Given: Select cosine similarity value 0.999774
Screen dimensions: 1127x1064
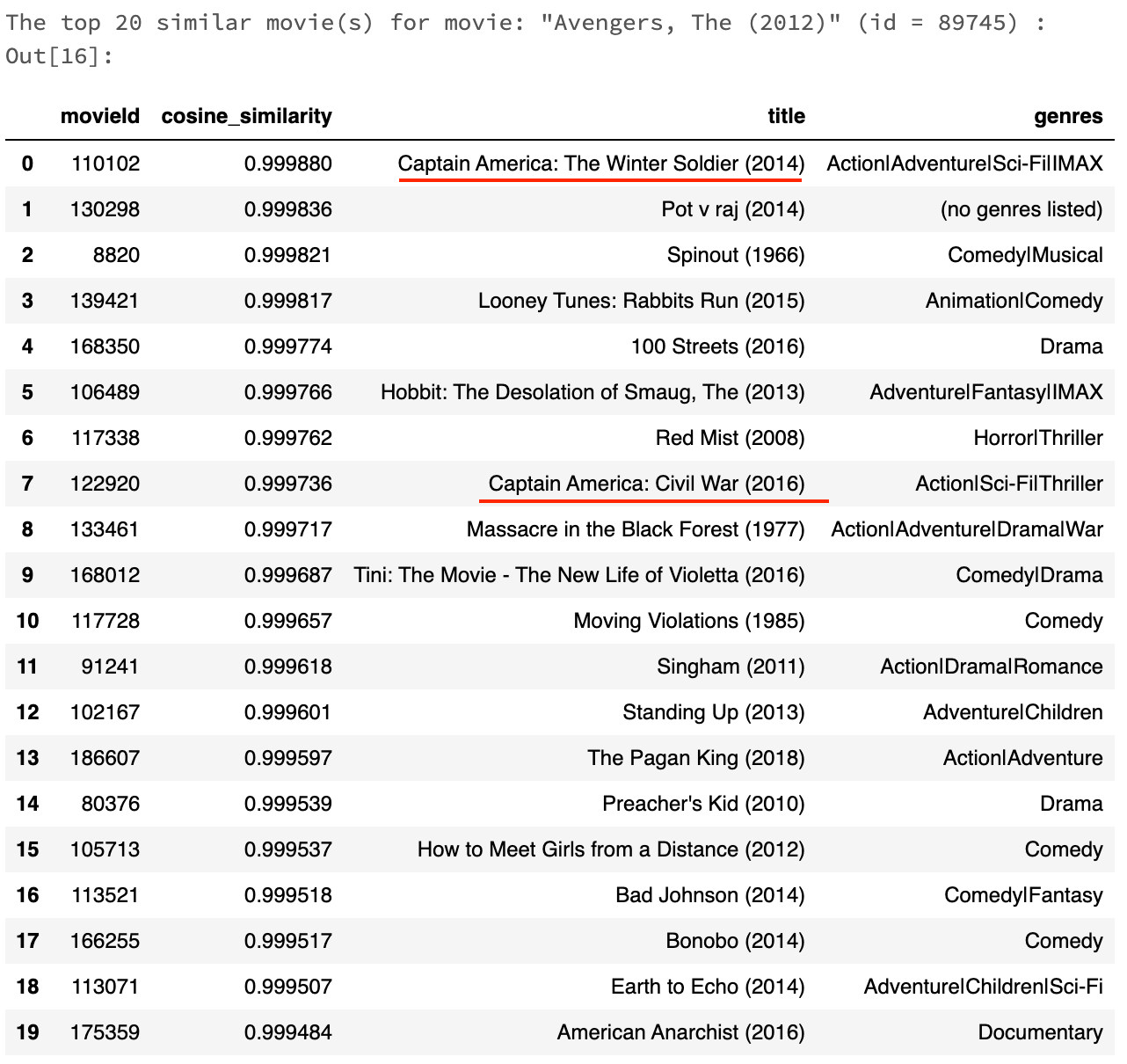Looking at the screenshot, I should pos(288,346).
